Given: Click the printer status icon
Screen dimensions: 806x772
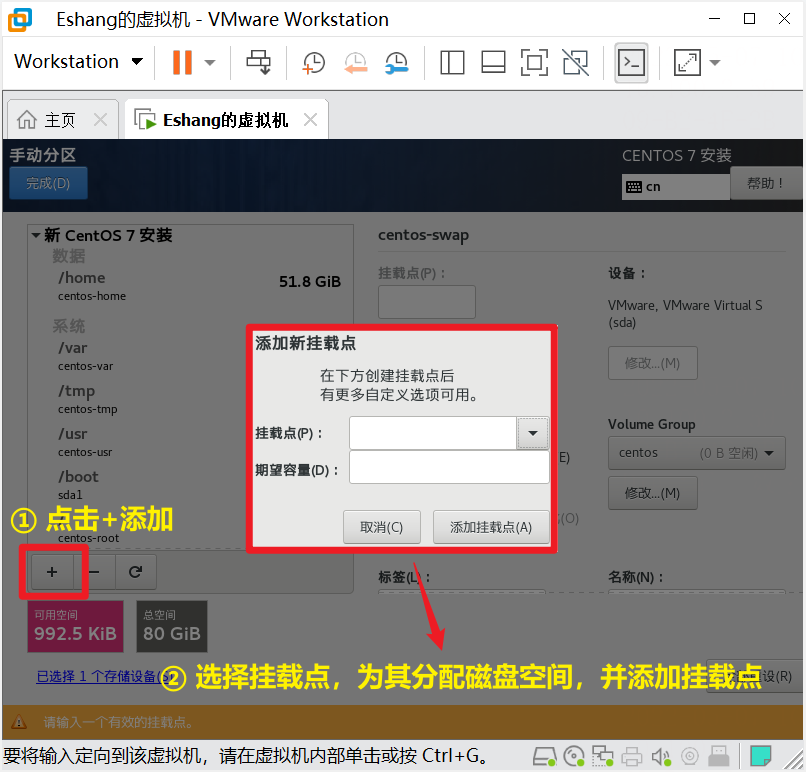Looking at the screenshot, I should coord(632,756).
